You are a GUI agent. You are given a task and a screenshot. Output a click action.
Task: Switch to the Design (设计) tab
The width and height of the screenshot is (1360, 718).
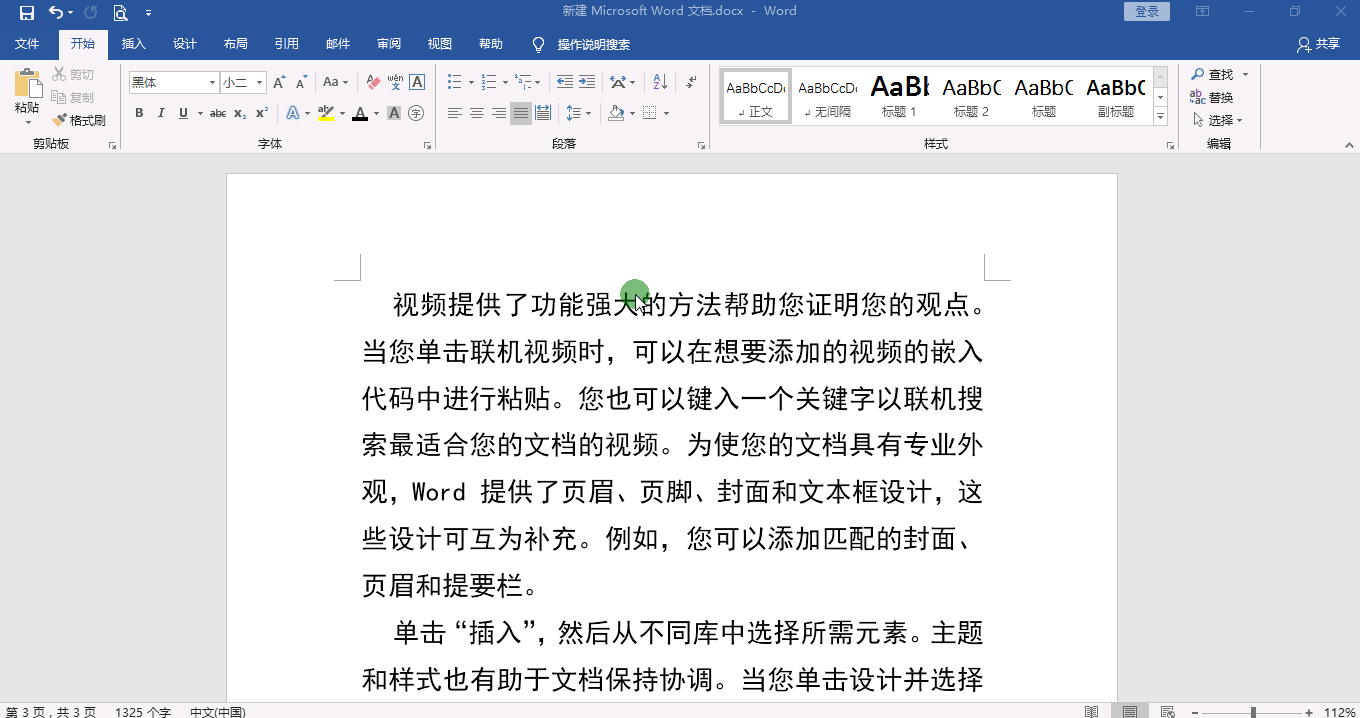click(x=185, y=44)
